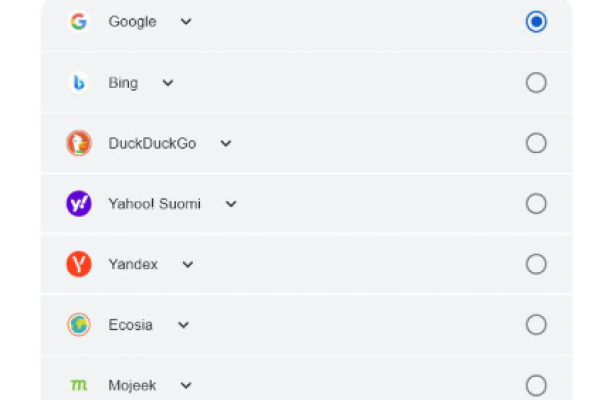Click the Yahoo! Suomi logo icon
The image size is (600, 400).
[79, 204]
